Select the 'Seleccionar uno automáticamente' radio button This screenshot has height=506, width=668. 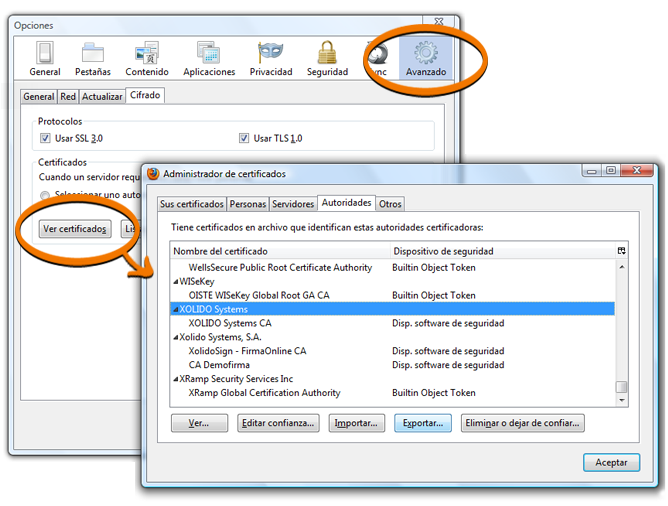[x=45, y=195]
